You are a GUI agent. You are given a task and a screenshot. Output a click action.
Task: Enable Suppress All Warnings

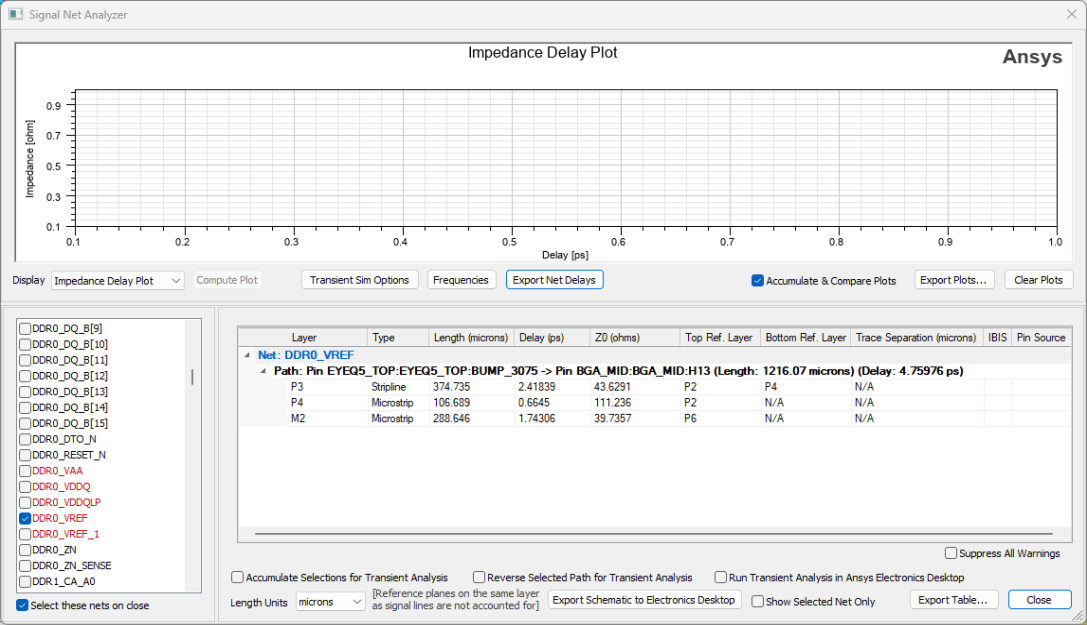[949, 553]
